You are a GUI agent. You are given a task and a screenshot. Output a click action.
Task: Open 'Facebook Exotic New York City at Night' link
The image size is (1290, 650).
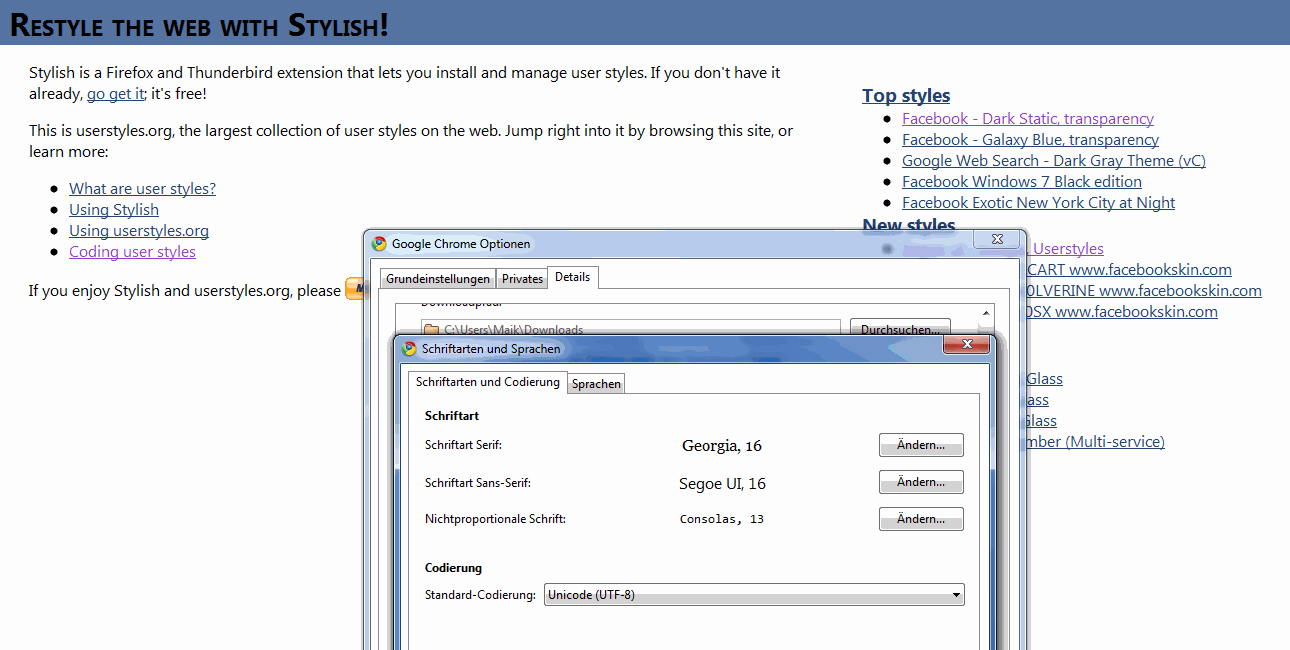point(1038,202)
